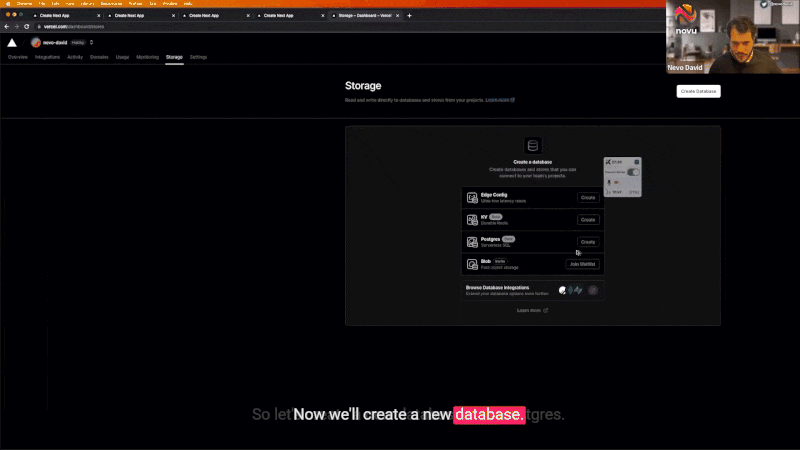Click Create for Edge Config
Viewport: 800px width, 450px height.
click(x=588, y=197)
